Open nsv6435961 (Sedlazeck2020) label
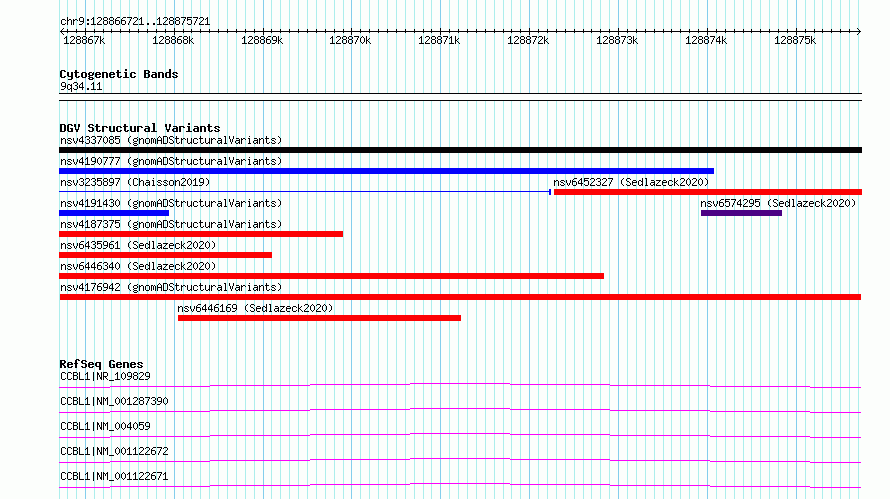Screen dimensions: 890x499 pos(138,245)
